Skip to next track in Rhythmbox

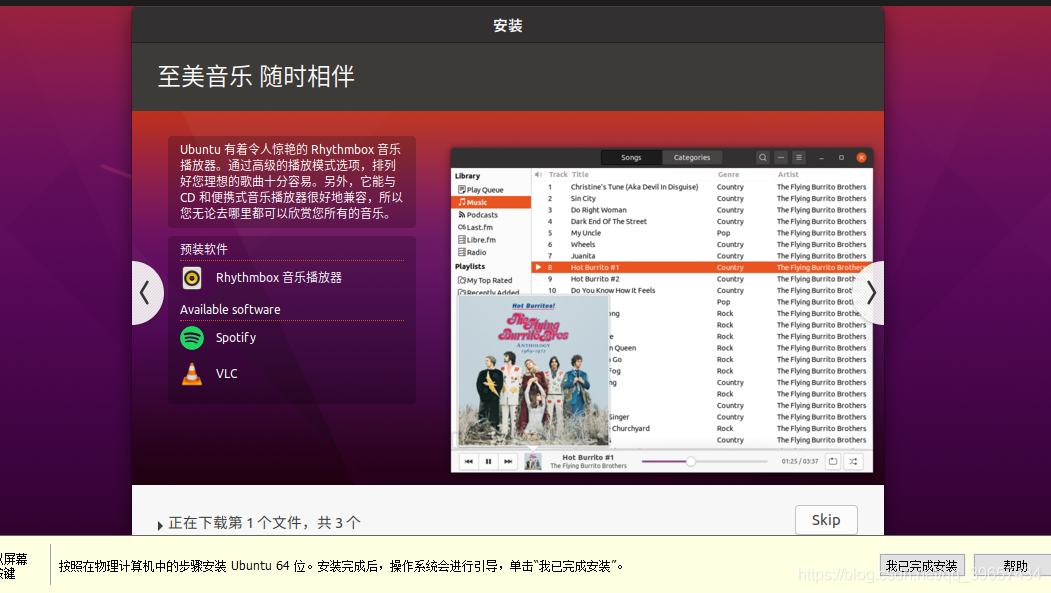coord(508,461)
